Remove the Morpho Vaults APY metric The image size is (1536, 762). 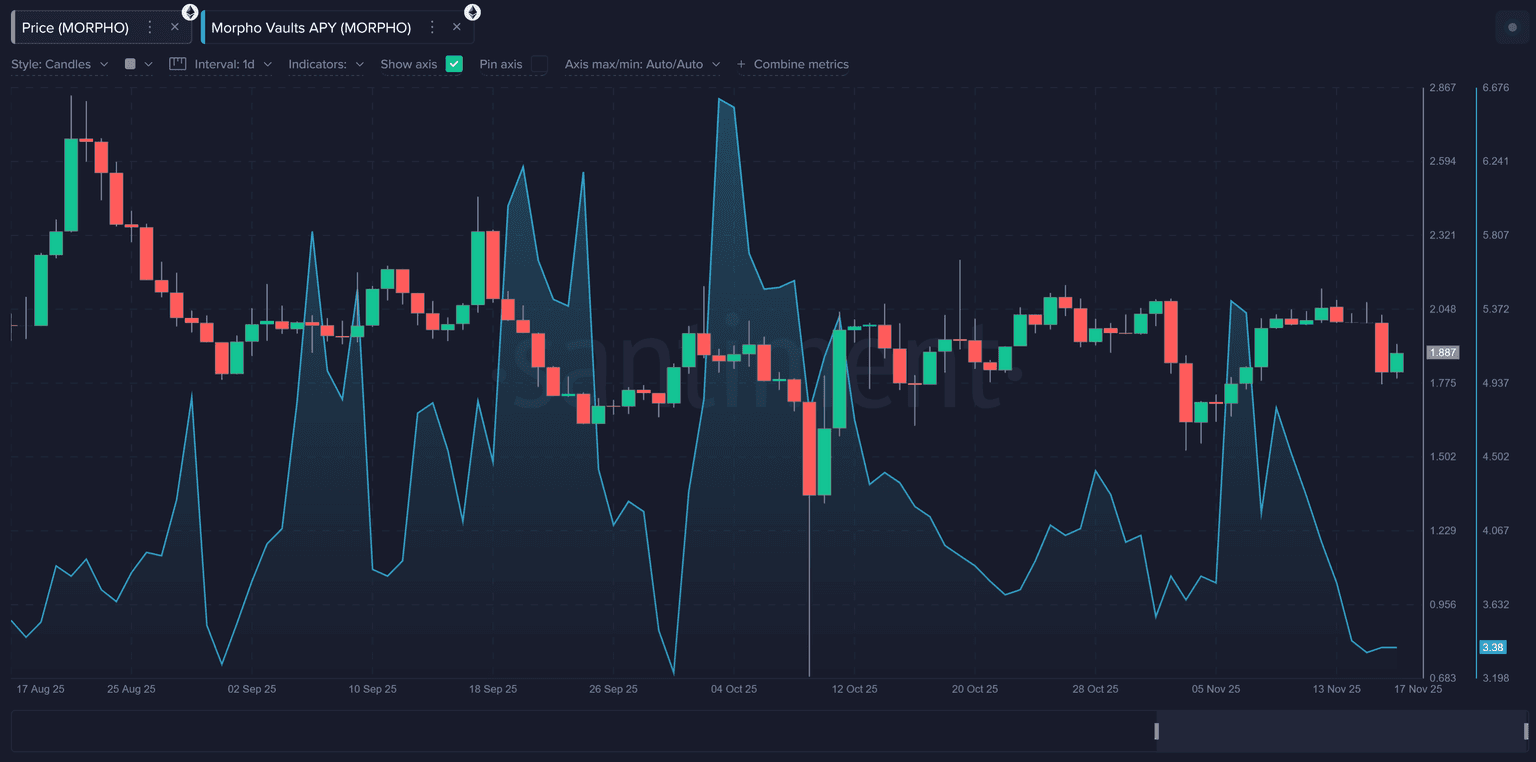pyautogui.click(x=457, y=27)
